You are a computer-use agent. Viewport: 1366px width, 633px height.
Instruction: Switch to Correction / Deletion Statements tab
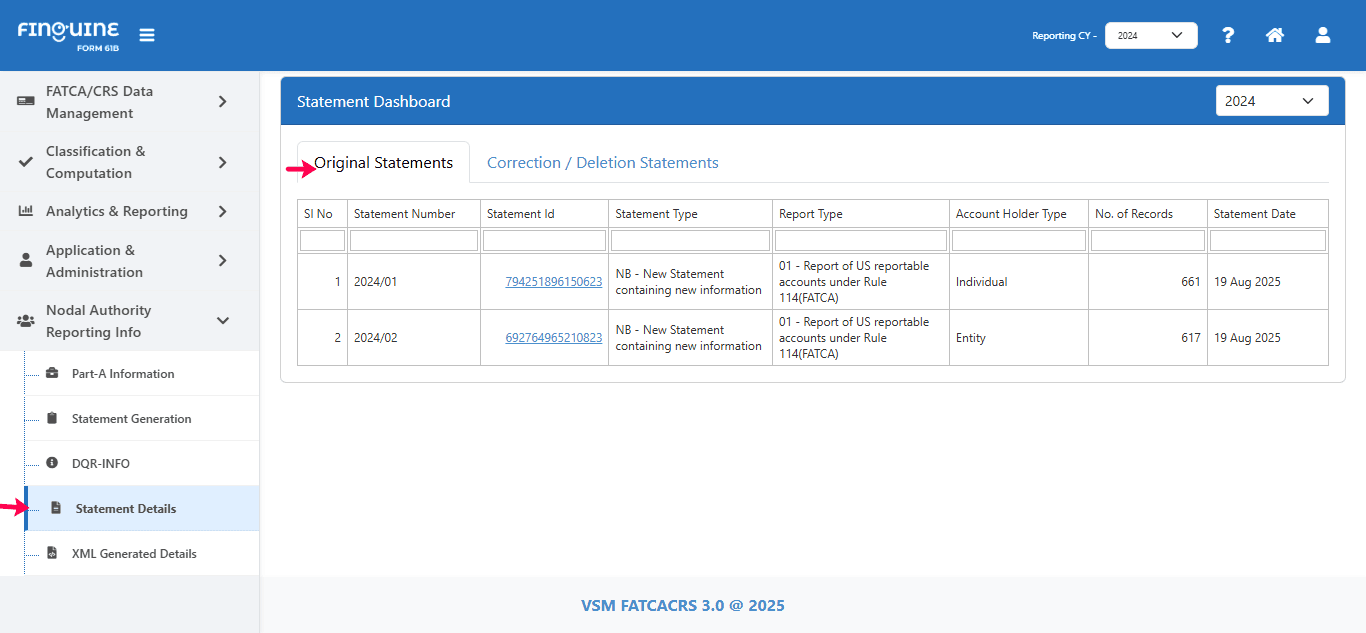pos(602,163)
